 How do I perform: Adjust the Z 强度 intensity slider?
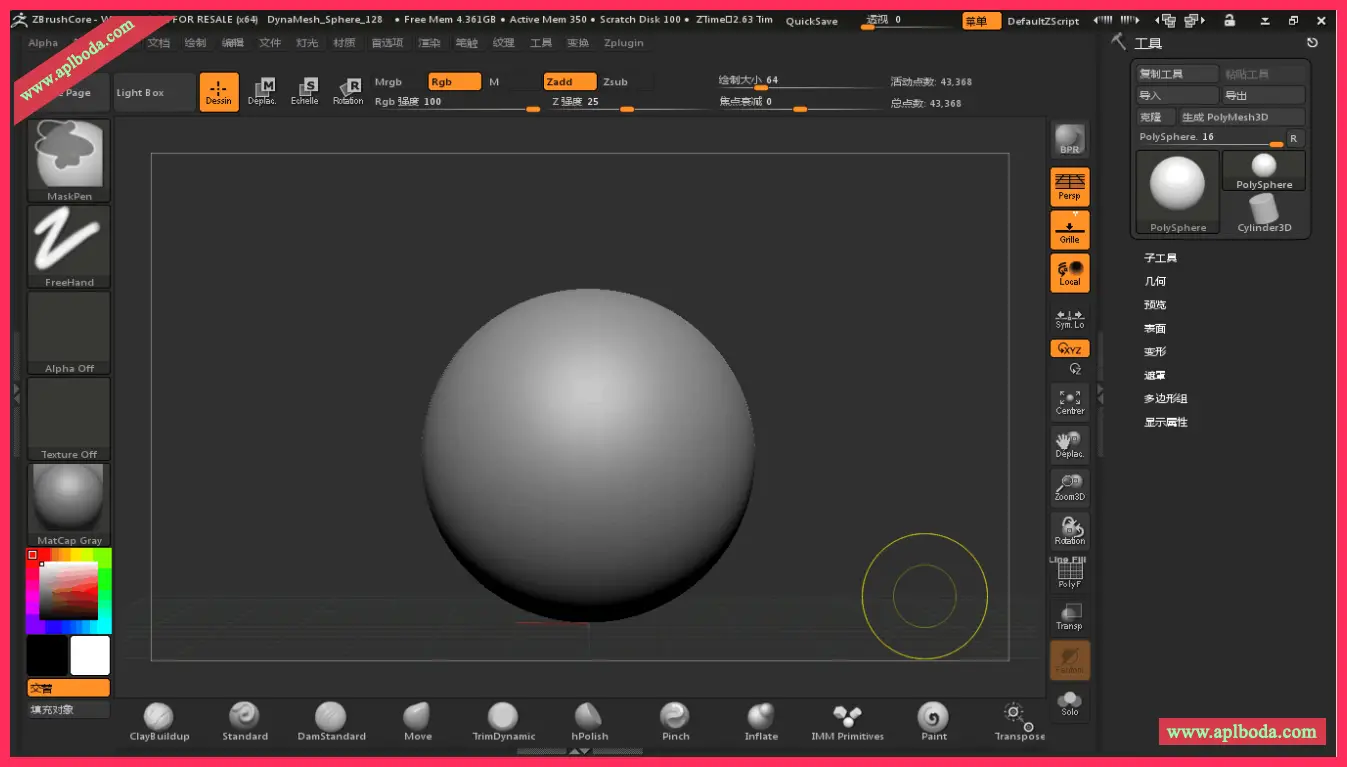[626, 108]
